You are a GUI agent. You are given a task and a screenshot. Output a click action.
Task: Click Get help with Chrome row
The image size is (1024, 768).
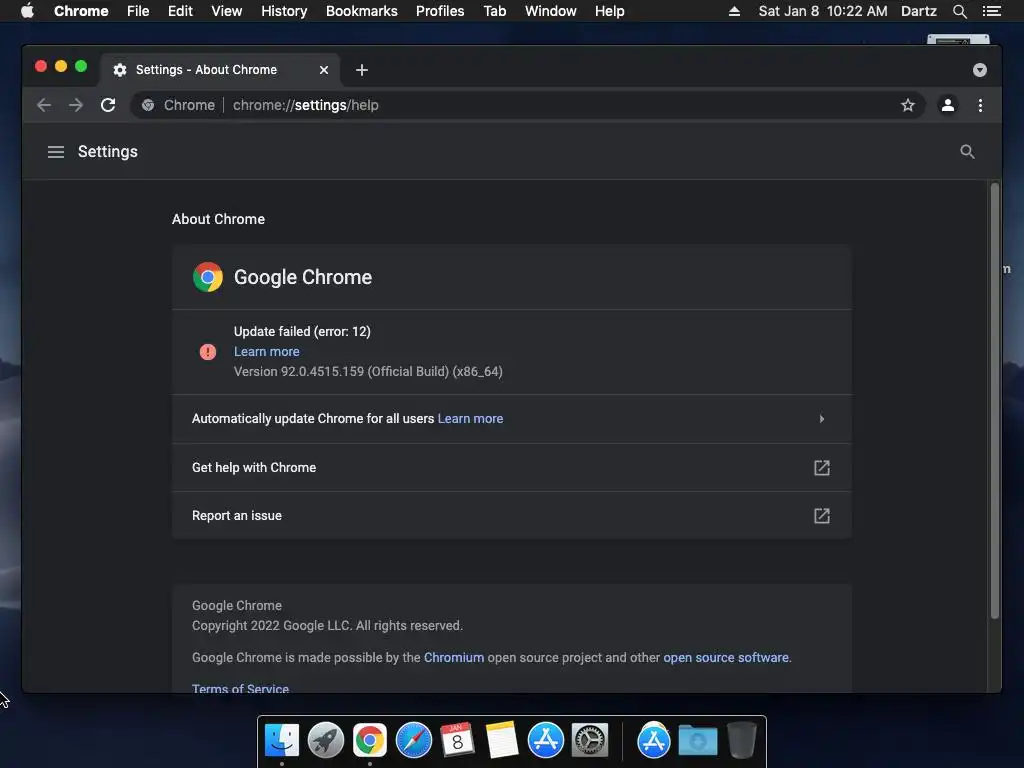point(512,468)
